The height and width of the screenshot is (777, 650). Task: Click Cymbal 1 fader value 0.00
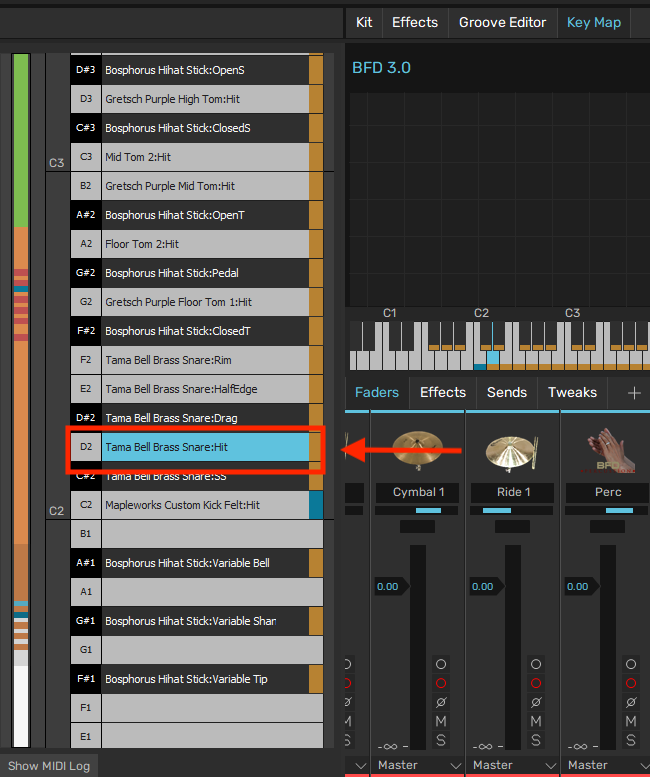tap(388, 587)
